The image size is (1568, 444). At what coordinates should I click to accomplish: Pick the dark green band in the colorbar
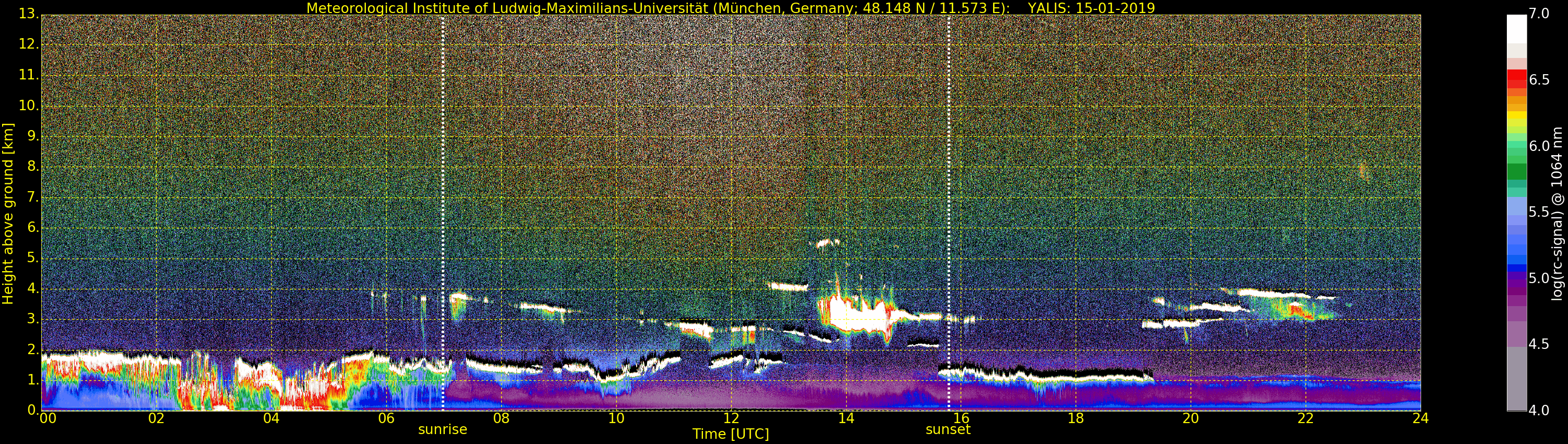[x=1517, y=171]
